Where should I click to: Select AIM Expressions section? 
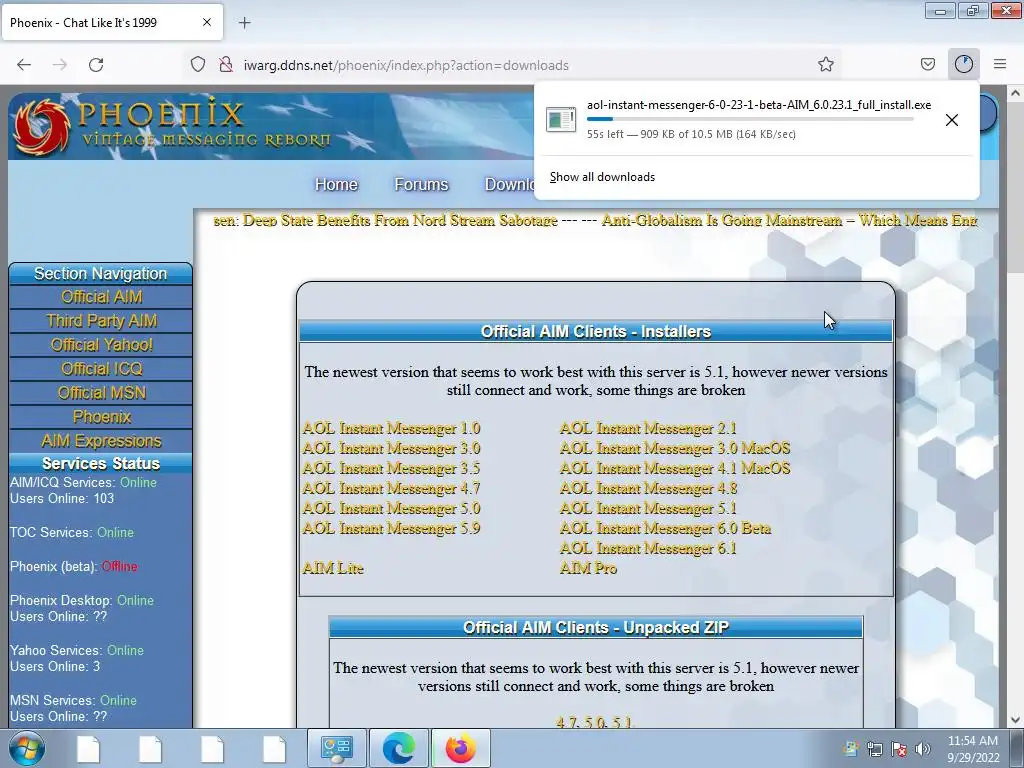[x=101, y=441]
